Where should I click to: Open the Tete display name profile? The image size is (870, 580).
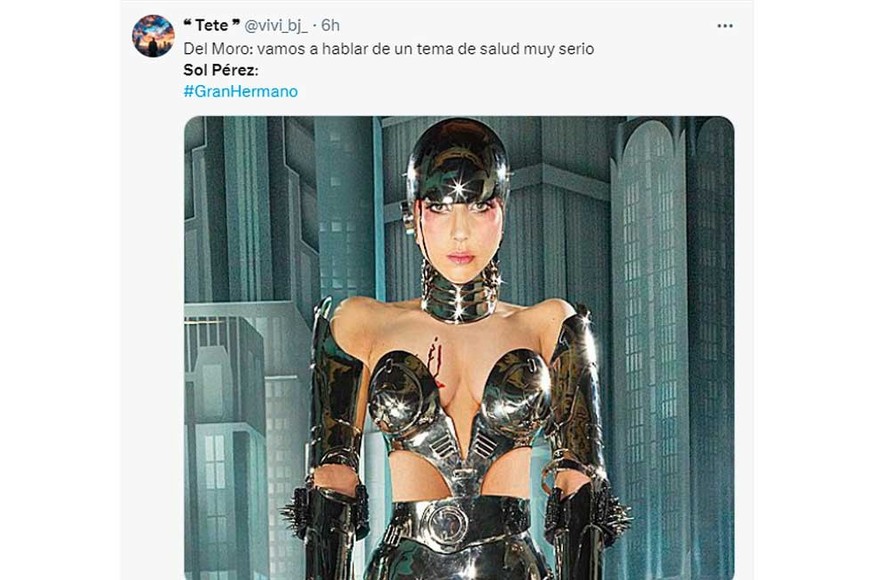[212, 26]
